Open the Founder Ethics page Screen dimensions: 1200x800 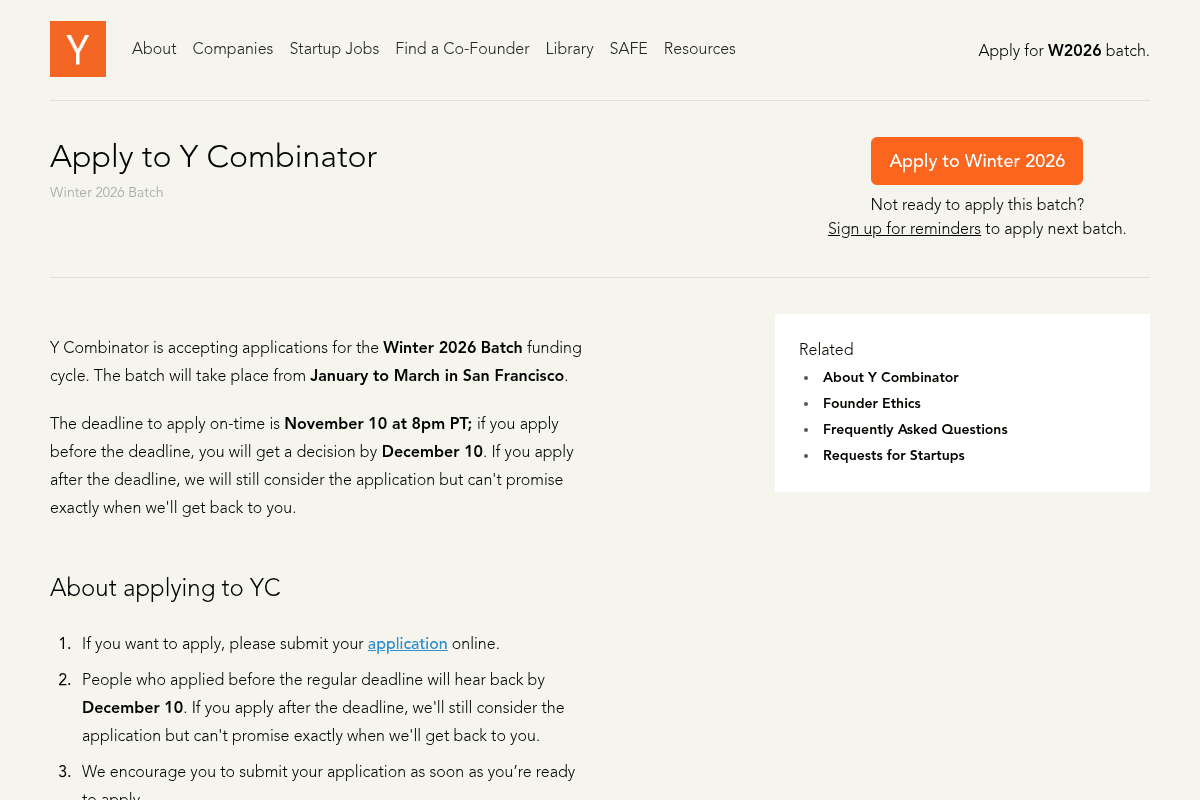pyautogui.click(x=871, y=403)
